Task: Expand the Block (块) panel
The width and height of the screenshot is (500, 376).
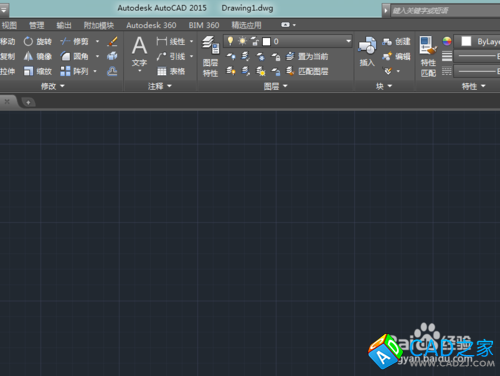Action: pyautogui.click(x=384, y=86)
